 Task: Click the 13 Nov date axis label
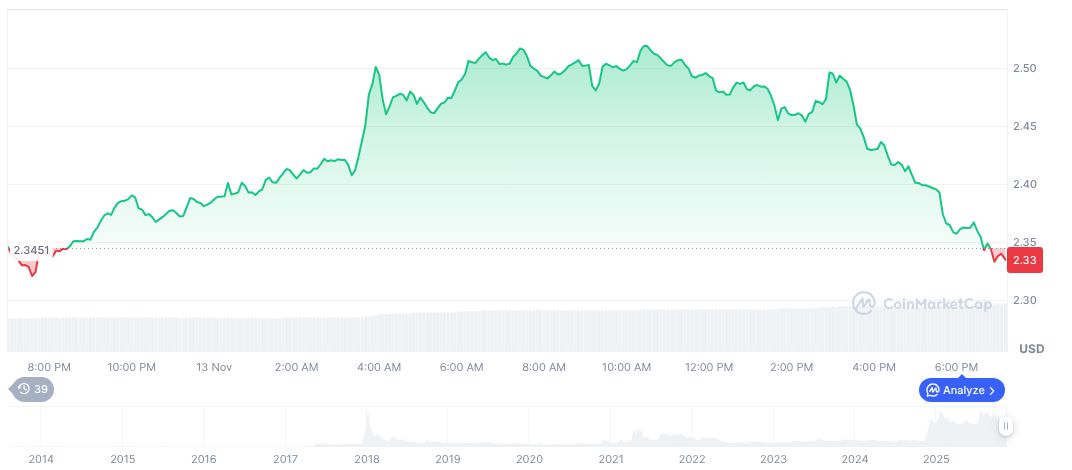(x=214, y=367)
